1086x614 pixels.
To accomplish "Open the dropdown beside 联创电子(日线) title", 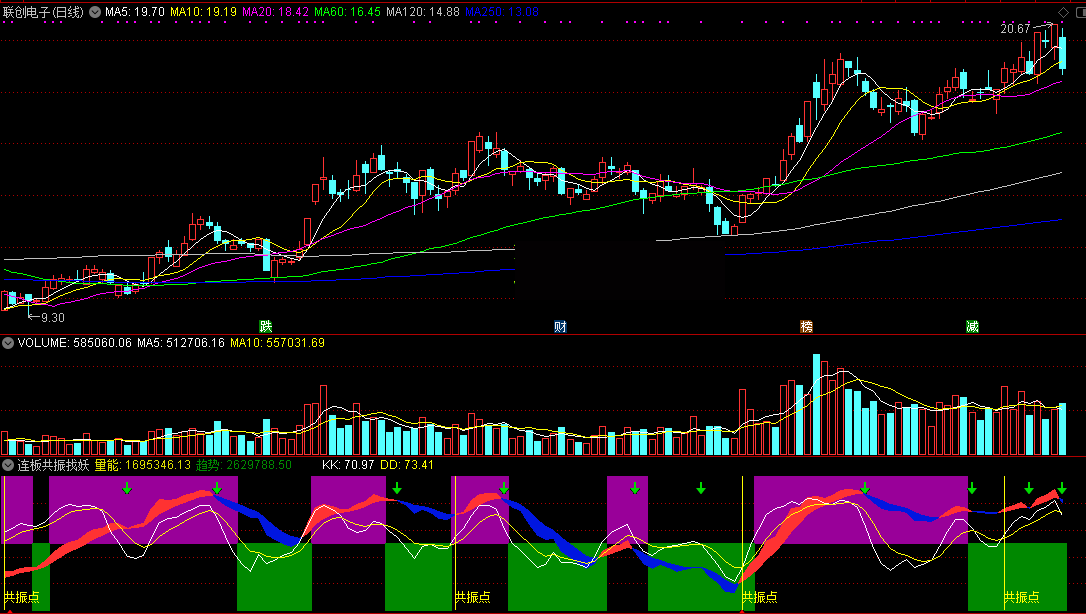I will pyautogui.click(x=95, y=11).
